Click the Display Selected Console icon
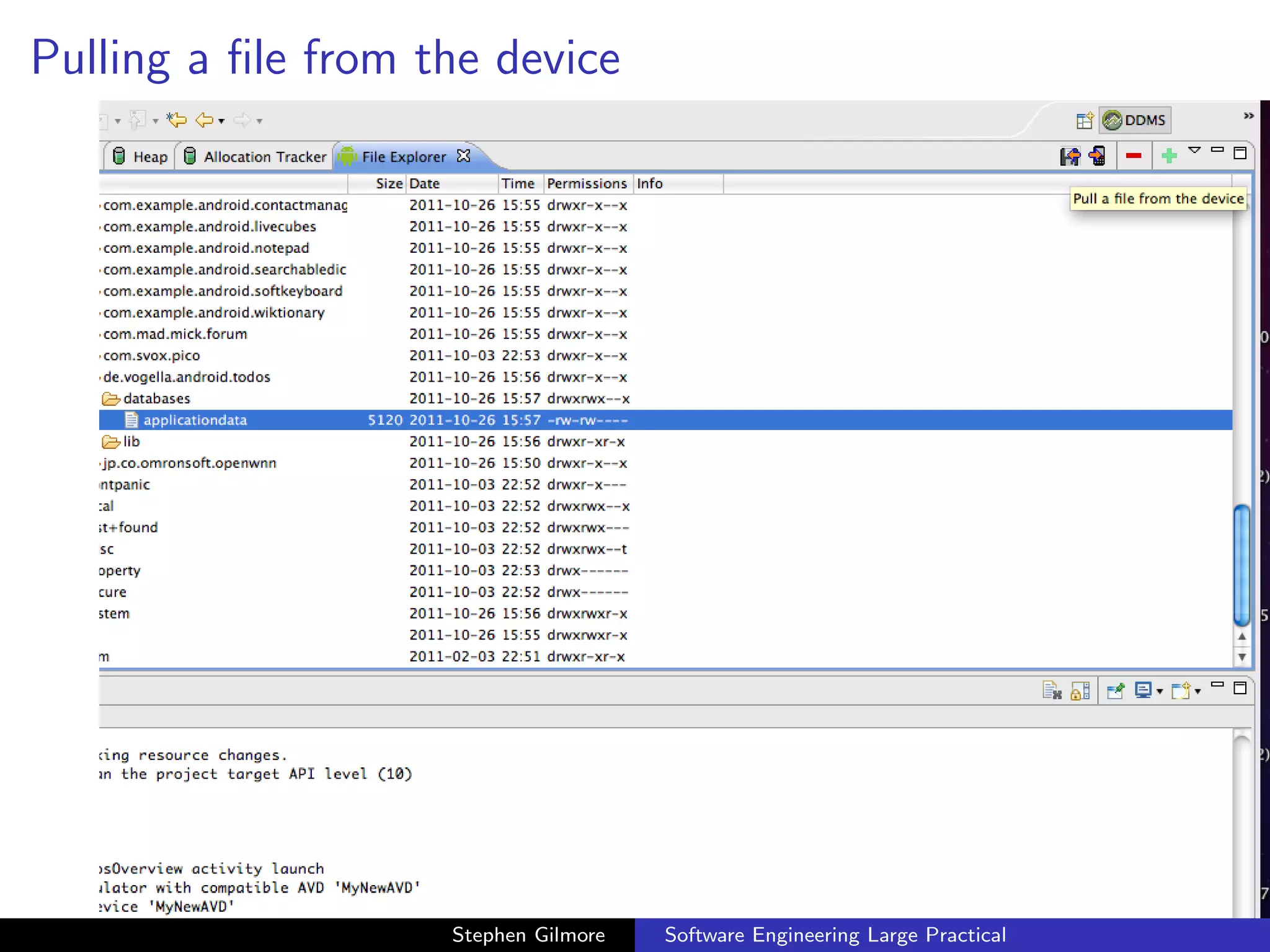Screen dimensions: 1270x952 click(x=1143, y=690)
